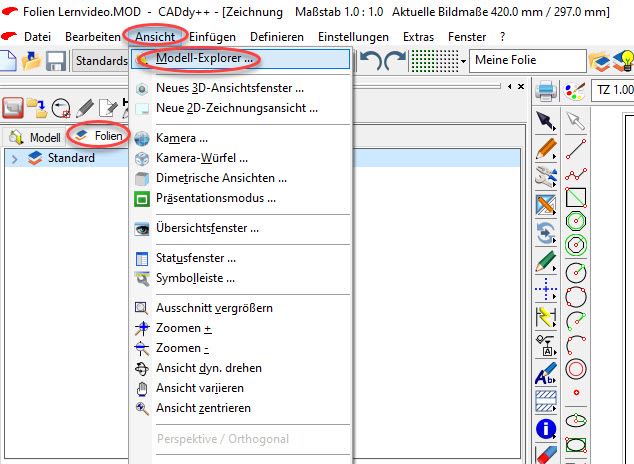
Task: Select the blue dotted crosshair tool
Action: 546,289
